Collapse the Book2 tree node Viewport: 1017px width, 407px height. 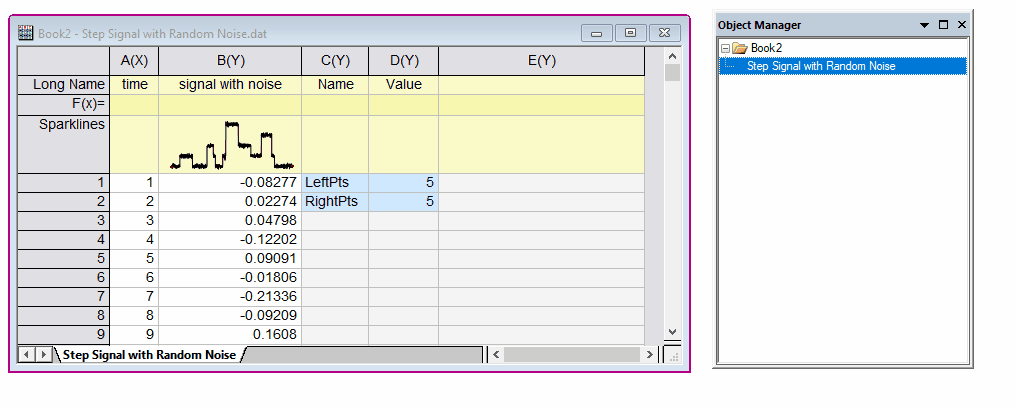point(724,48)
